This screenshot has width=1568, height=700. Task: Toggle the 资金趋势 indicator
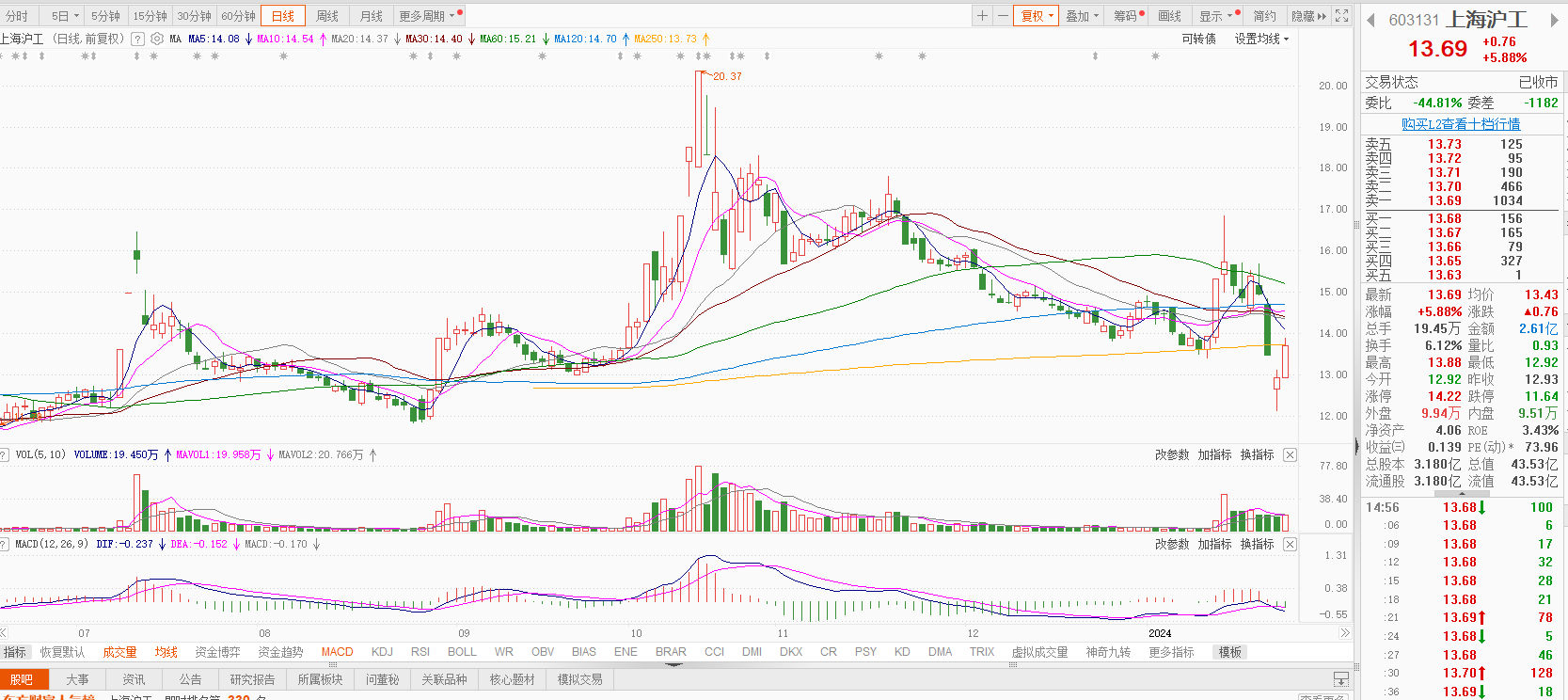(280, 652)
